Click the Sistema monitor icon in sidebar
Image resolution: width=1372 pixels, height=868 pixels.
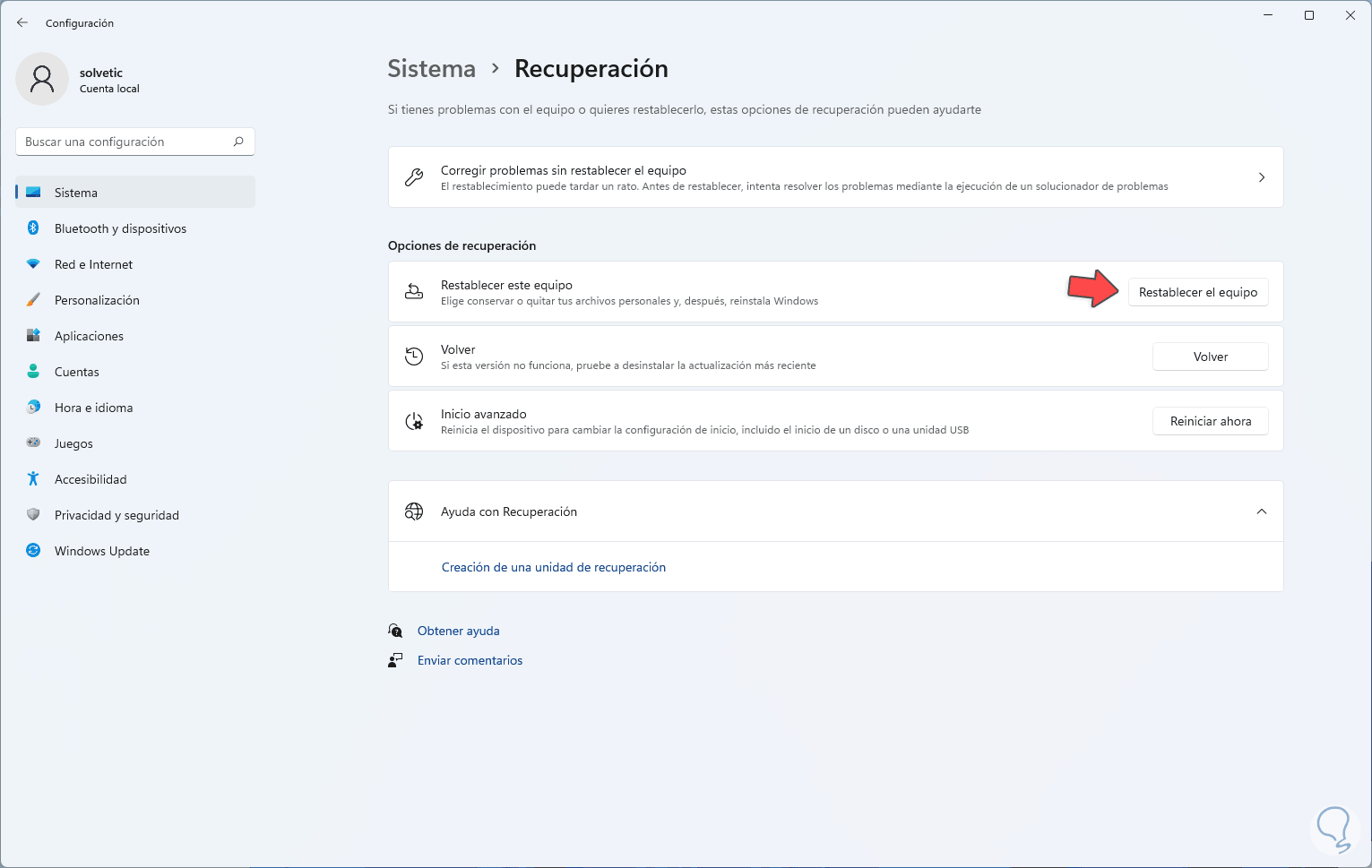[x=33, y=193]
